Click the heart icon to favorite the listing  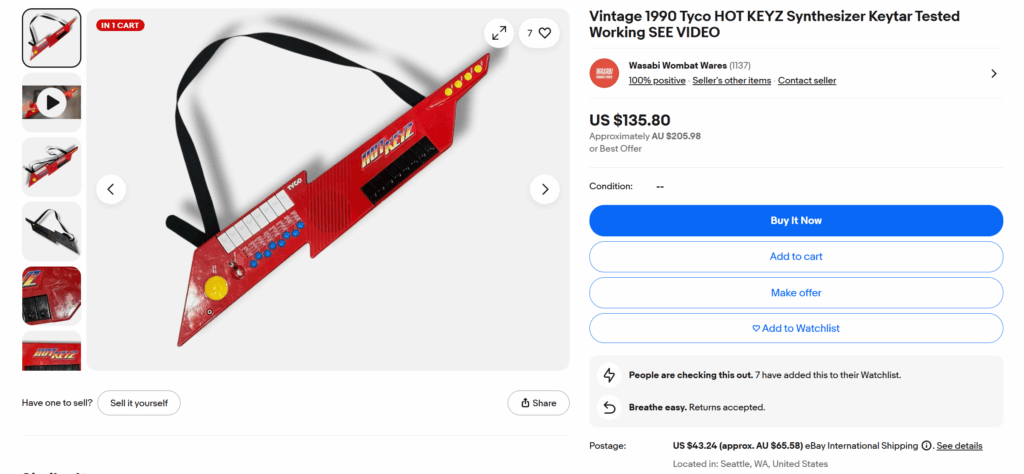click(x=544, y=33)
